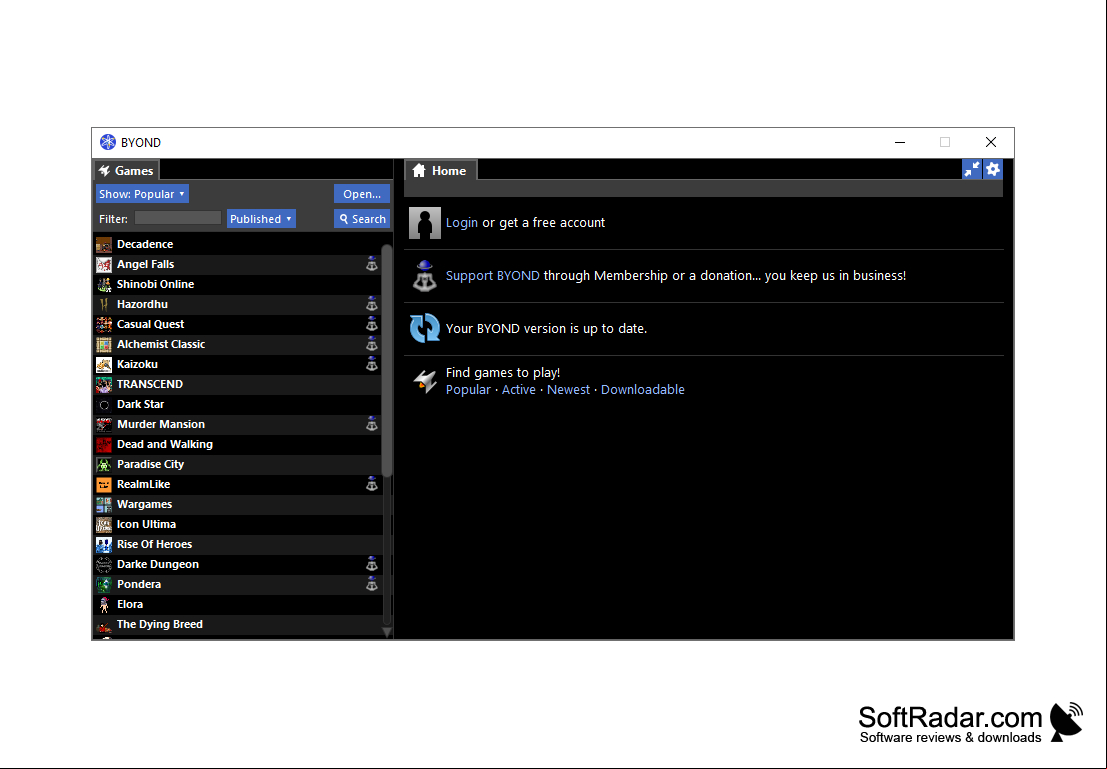1107x769 pixels.
Task: Click the Open... button
Action: click(x=361, y=193)
